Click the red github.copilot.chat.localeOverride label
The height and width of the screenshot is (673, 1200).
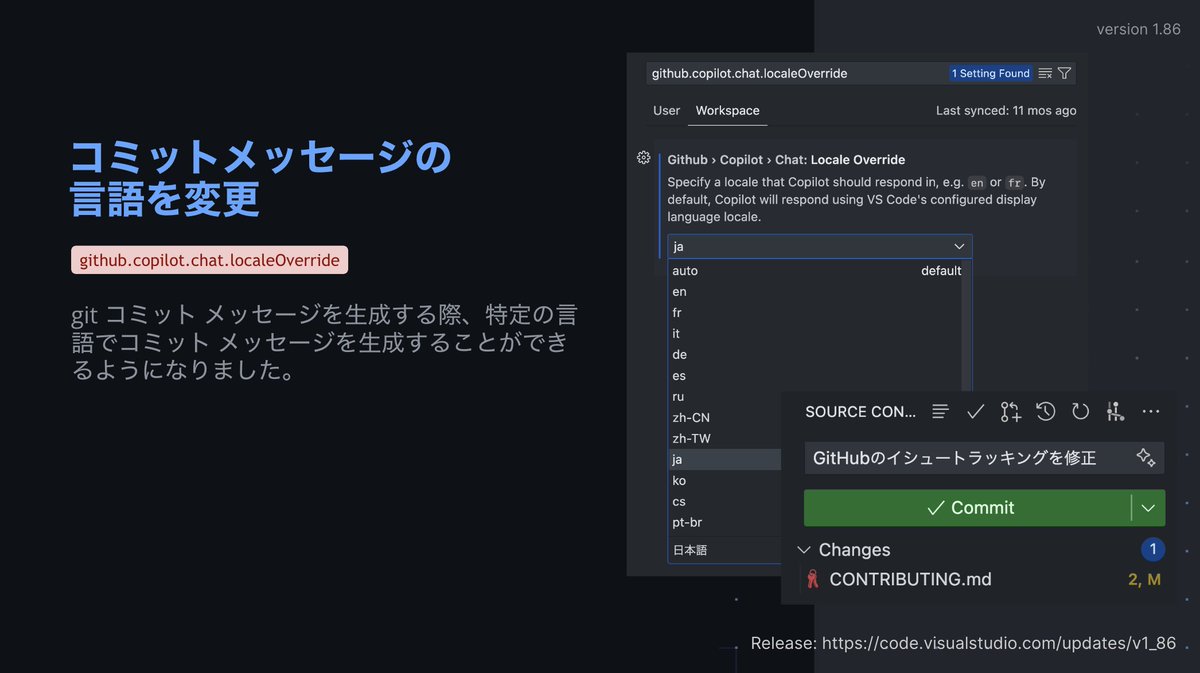[209, 260]
